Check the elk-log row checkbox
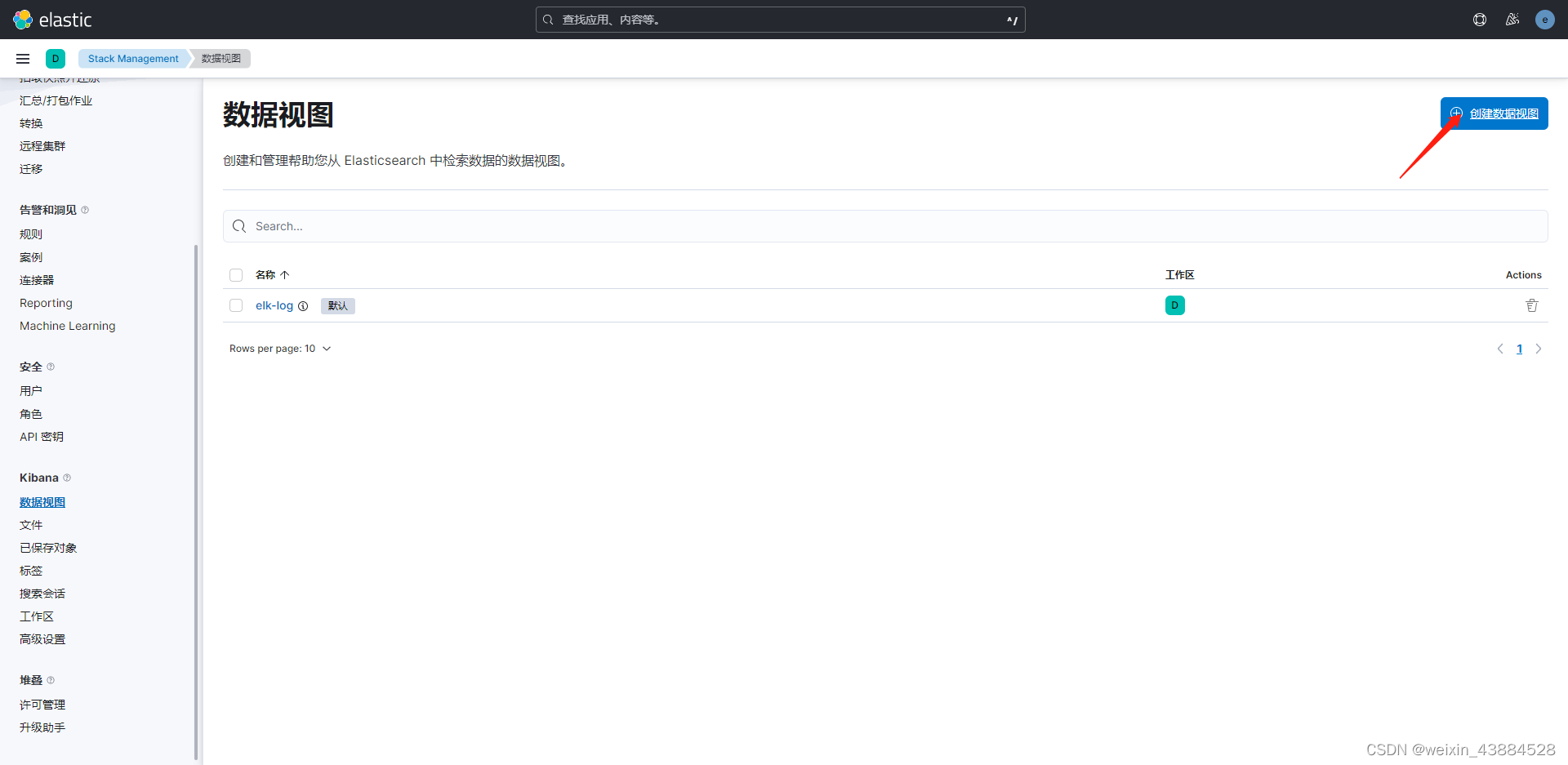1568x765 pixels. pos(236,305)
